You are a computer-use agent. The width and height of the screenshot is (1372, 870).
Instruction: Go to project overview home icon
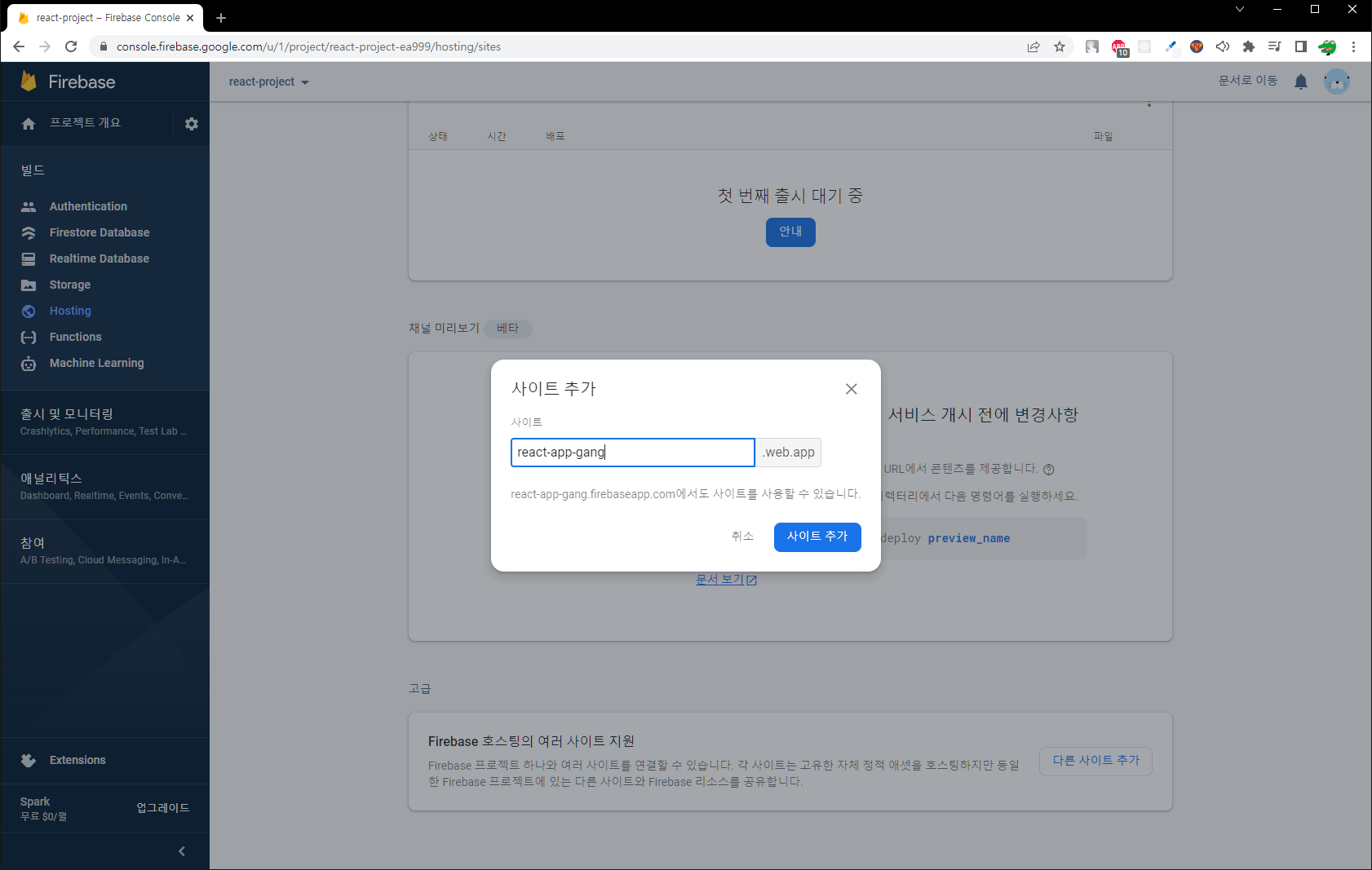click(x=29, y=124)
